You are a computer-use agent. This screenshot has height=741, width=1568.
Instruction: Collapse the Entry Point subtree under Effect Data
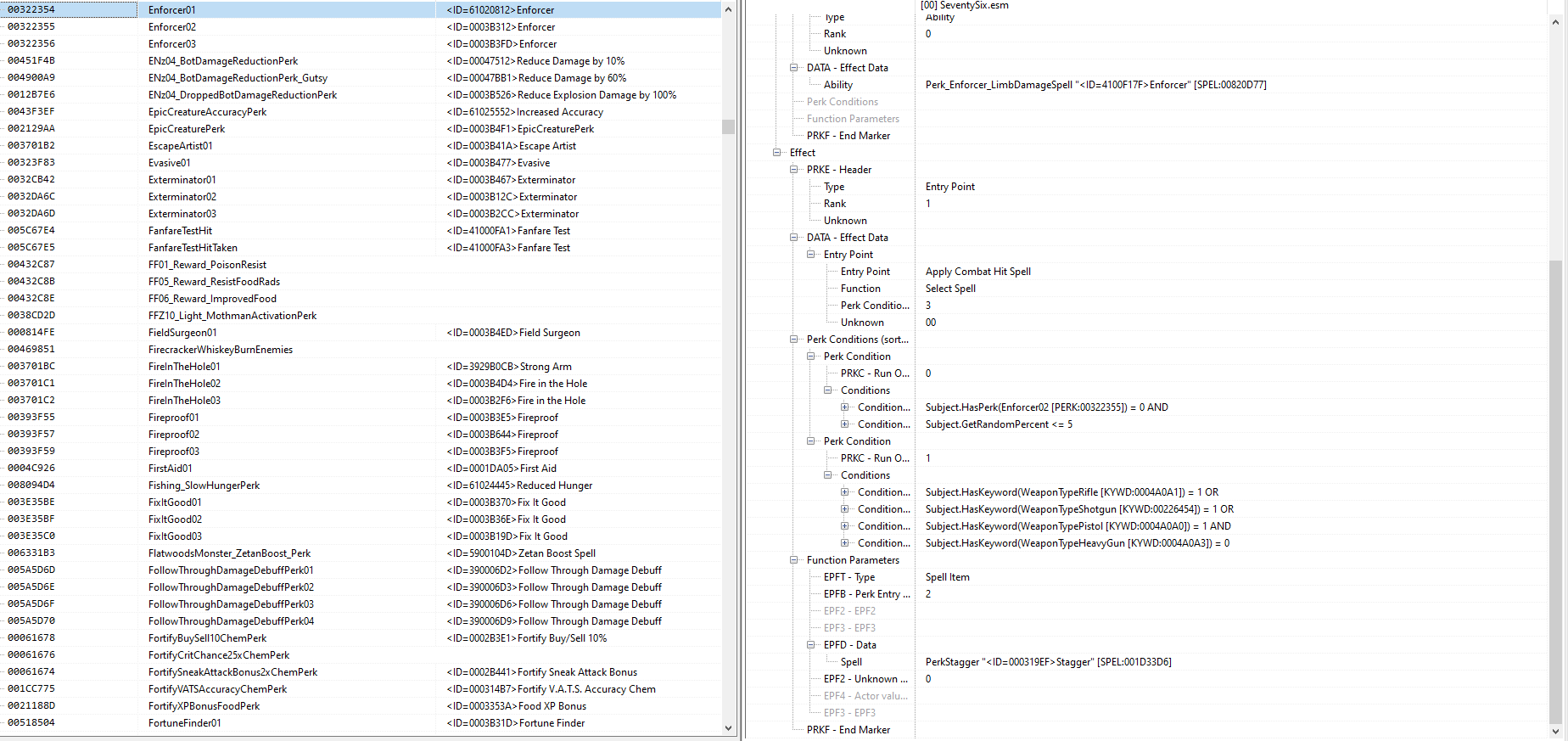click(x=810, y=255)
